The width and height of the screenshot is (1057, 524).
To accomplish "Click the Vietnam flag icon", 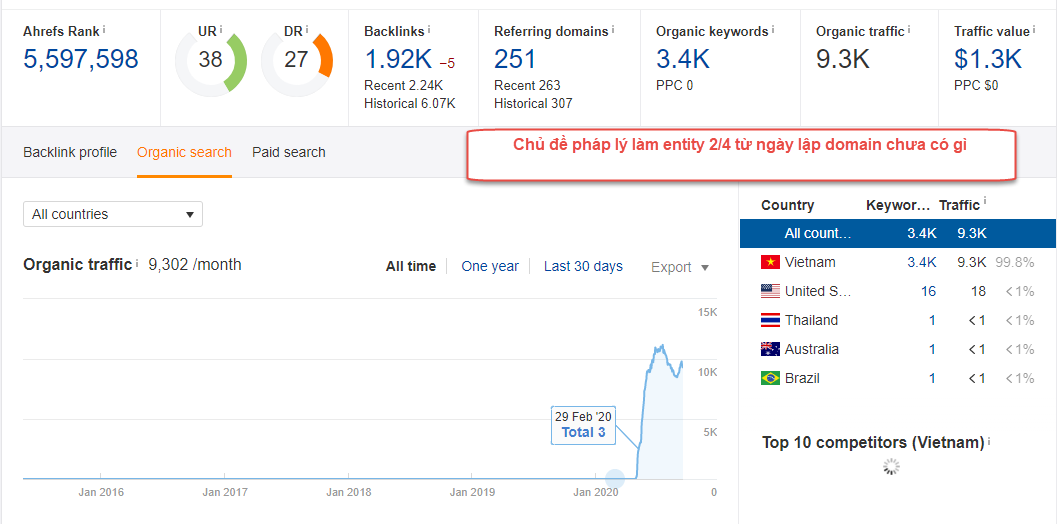I will 770,262.
